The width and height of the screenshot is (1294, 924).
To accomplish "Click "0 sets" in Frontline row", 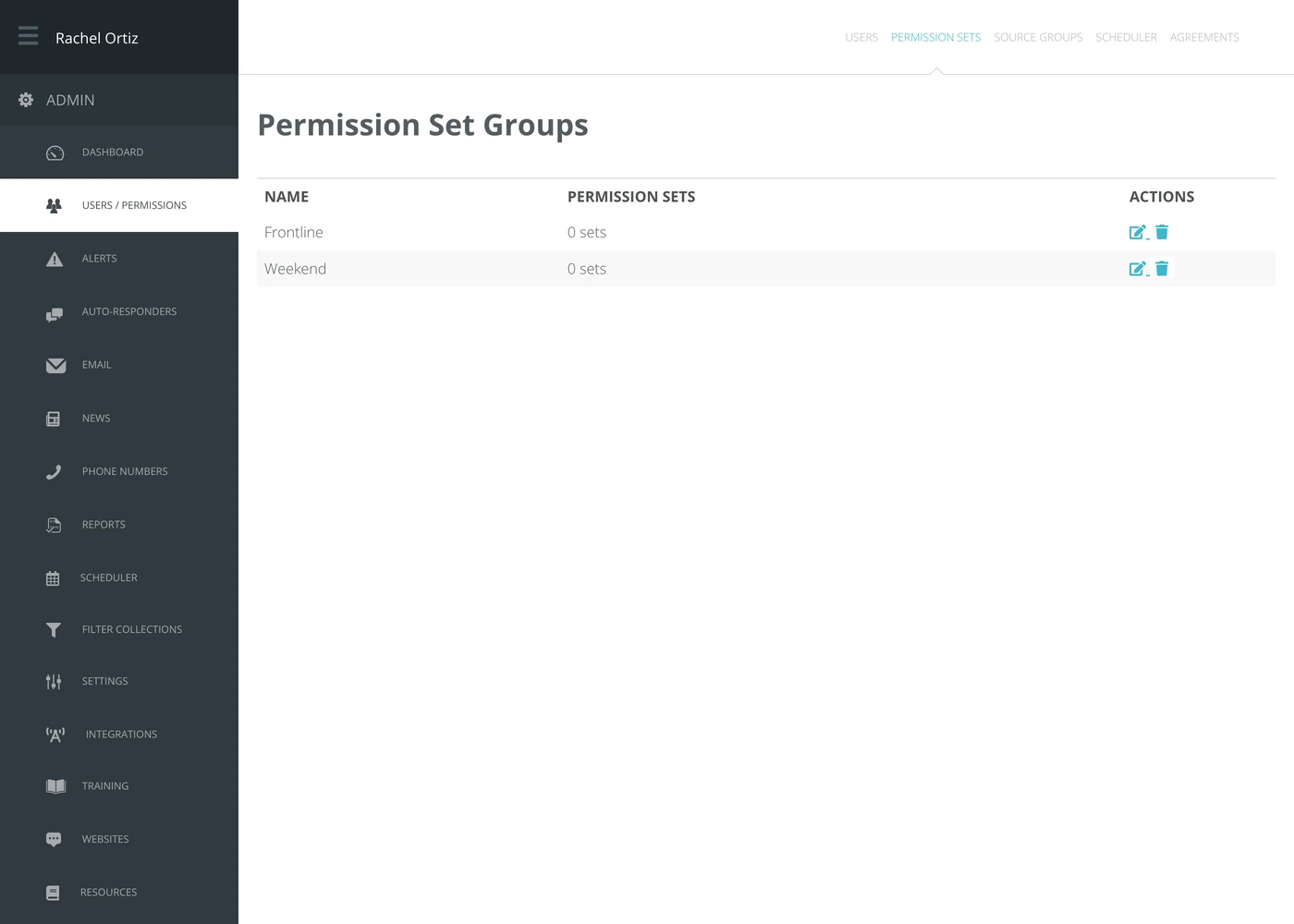I will (587, 232).
